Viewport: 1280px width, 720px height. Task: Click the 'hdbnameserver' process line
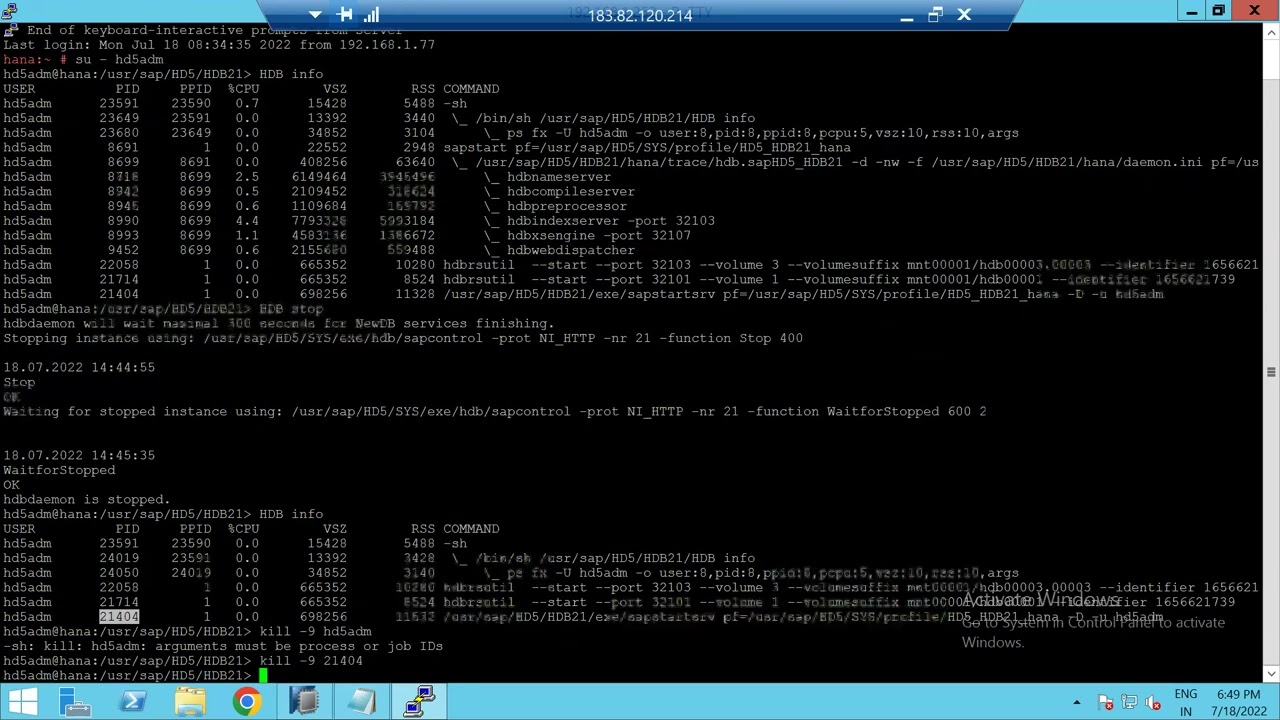(x=559, y=177)
